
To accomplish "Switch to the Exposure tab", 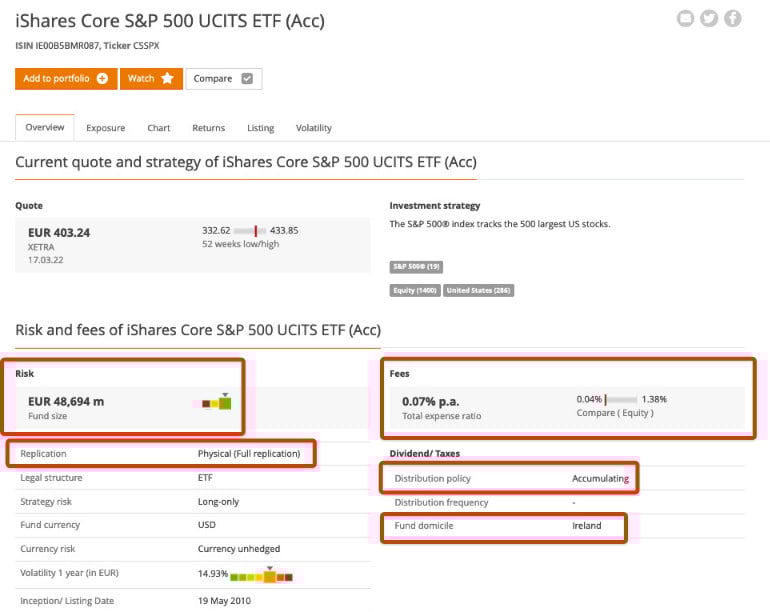I will click(x=105, y=128).
